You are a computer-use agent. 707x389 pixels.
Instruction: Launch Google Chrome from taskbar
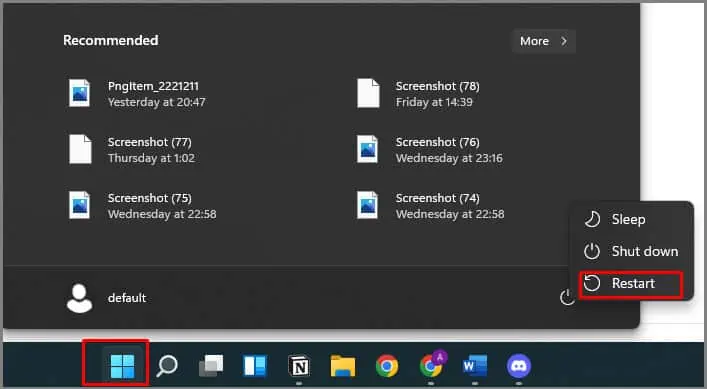tap(387, 366)
